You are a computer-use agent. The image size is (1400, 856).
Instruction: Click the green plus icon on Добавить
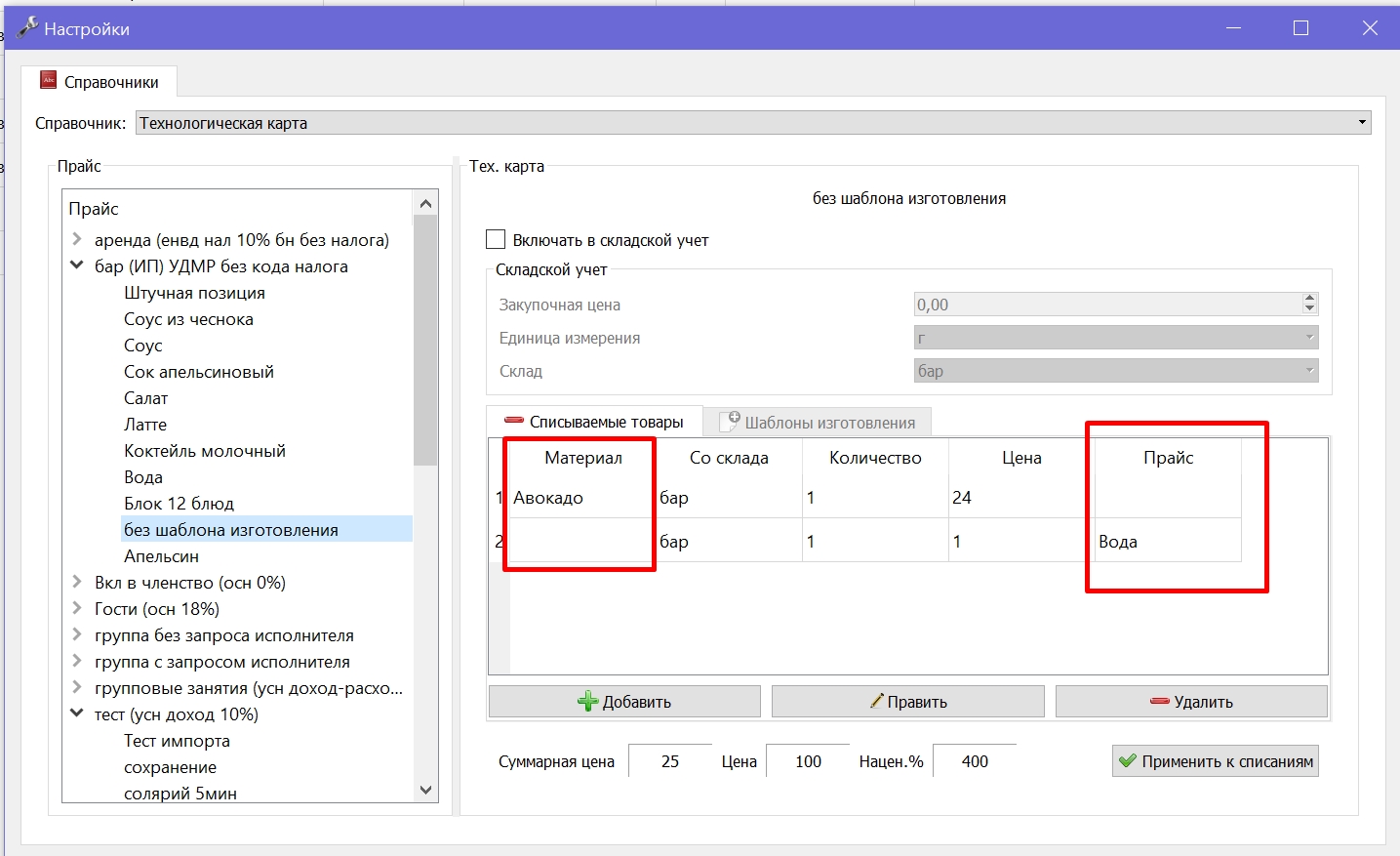click(x=587, y=702)
